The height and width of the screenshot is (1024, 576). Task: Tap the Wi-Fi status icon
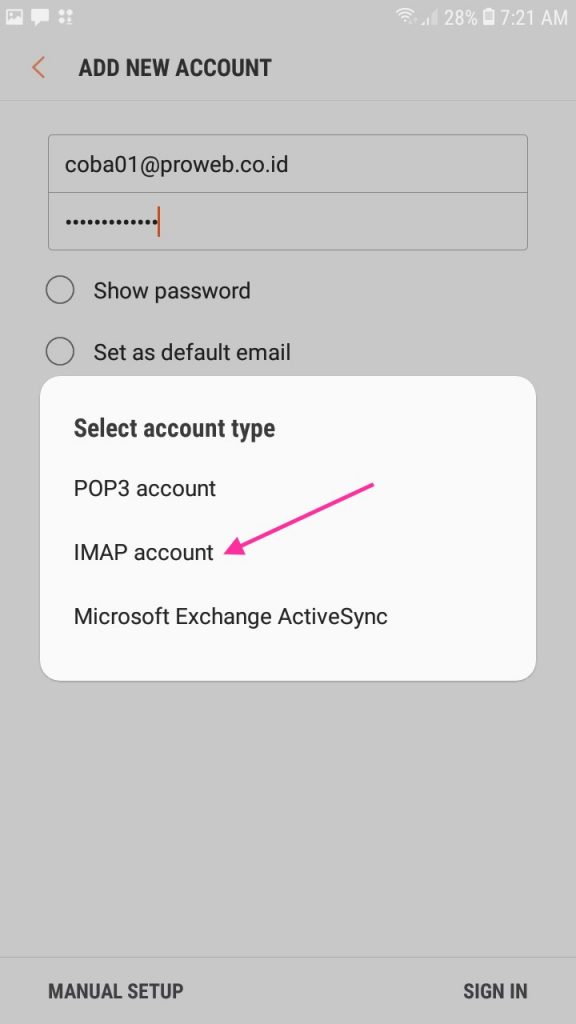coord(406,16)
